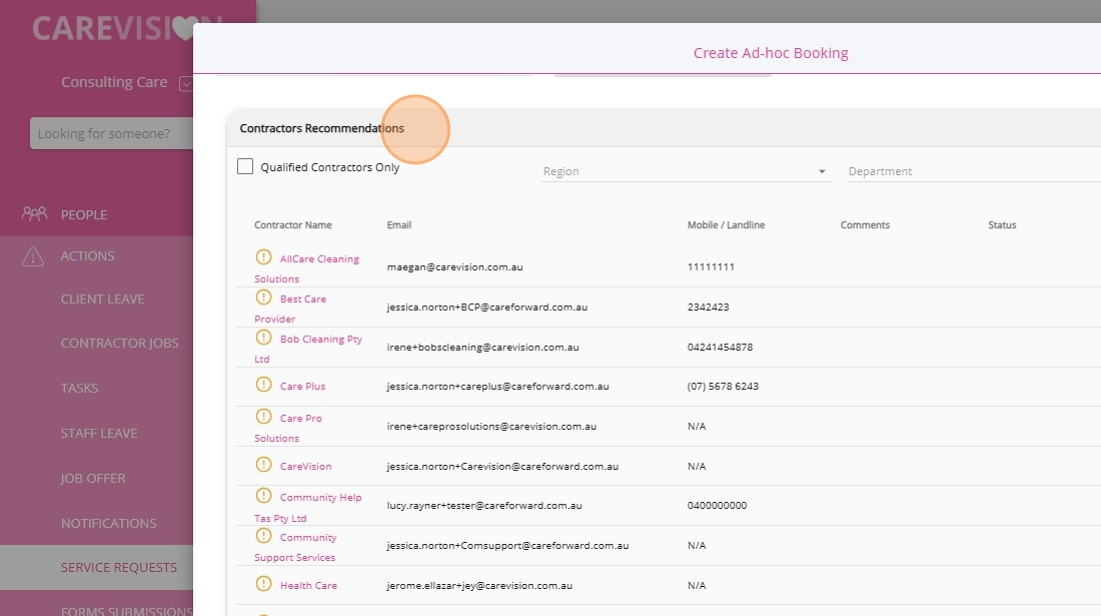This screenshot has height=616, width=1101.
Task: Click the People icon in sidebar
Action: coord(34,214)
